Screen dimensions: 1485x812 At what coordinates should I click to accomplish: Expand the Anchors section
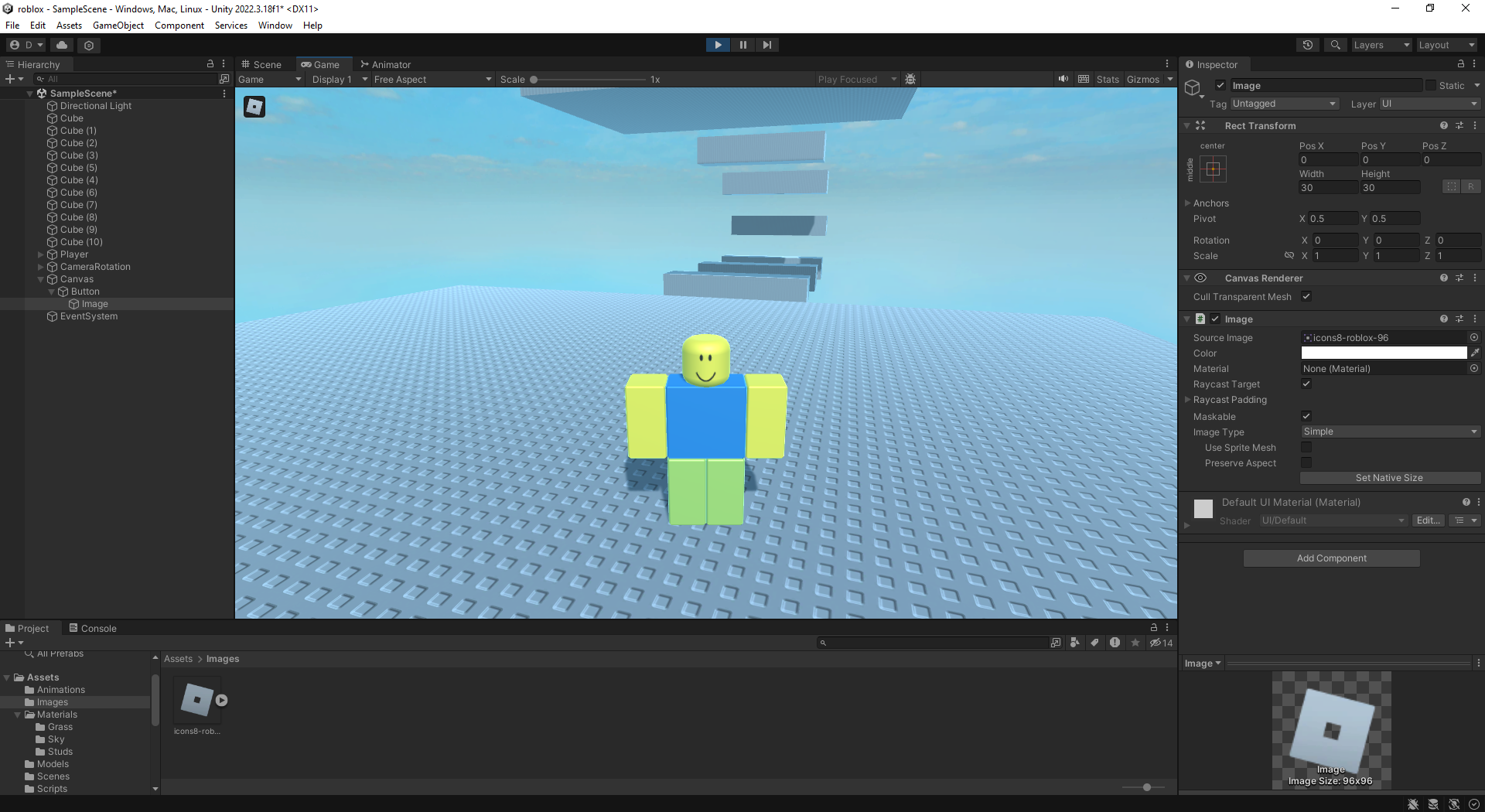1187,203
